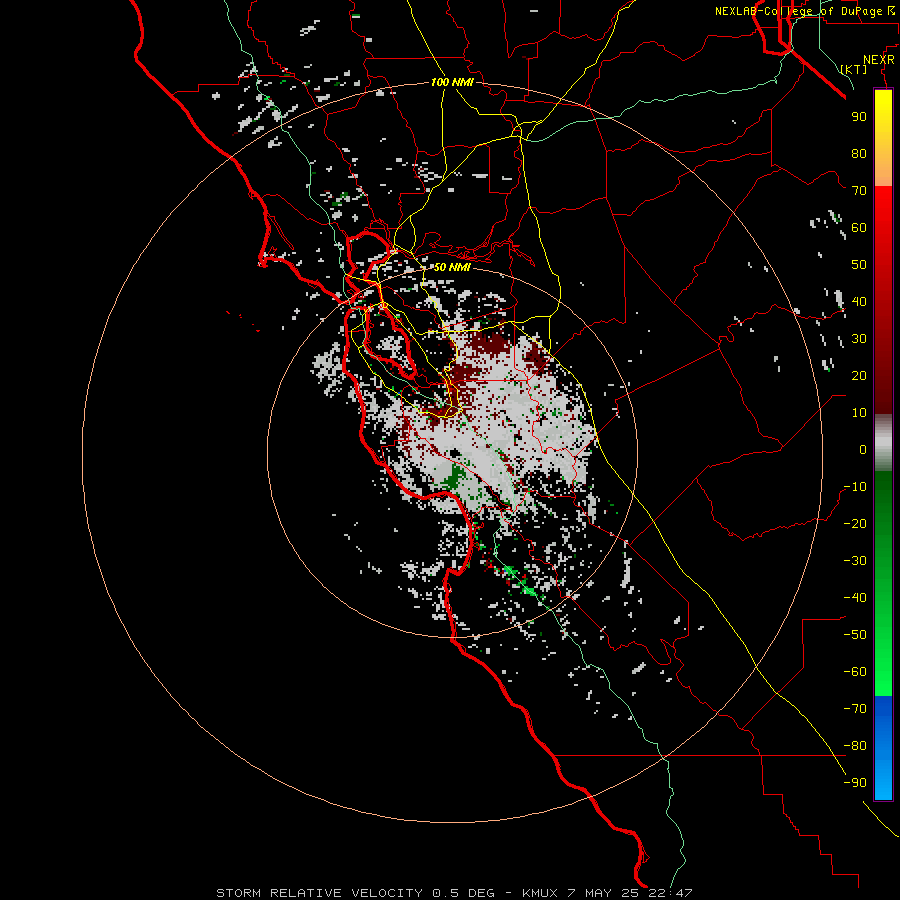Image resolution: width=900 pixels, height=900 pixels.
Task: Select the -50 value on the velocity scale
Action: (x=855, y=635)
